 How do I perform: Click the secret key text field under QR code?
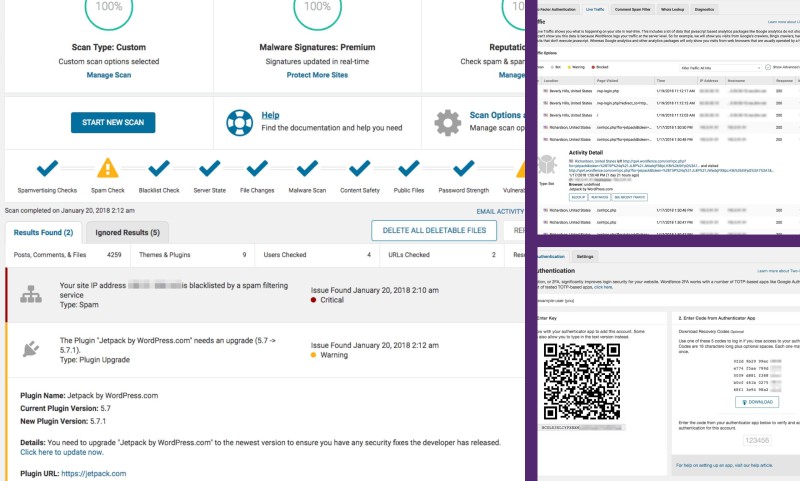point(583,427)
